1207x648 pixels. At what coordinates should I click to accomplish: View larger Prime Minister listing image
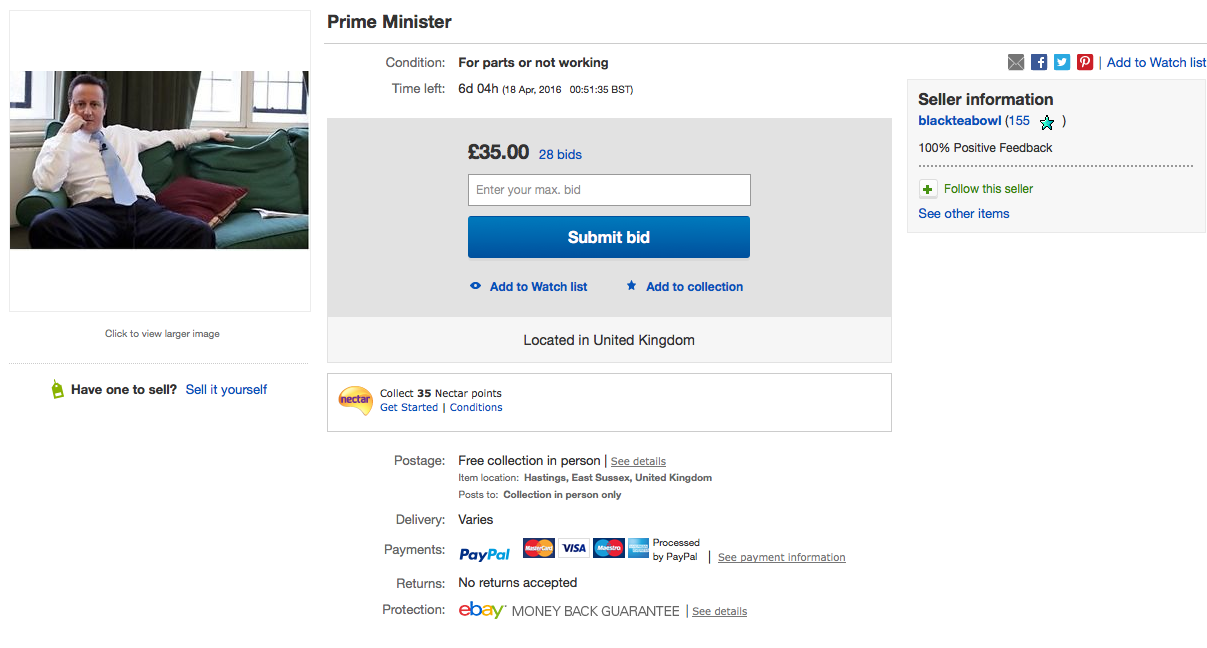point(160,160)
